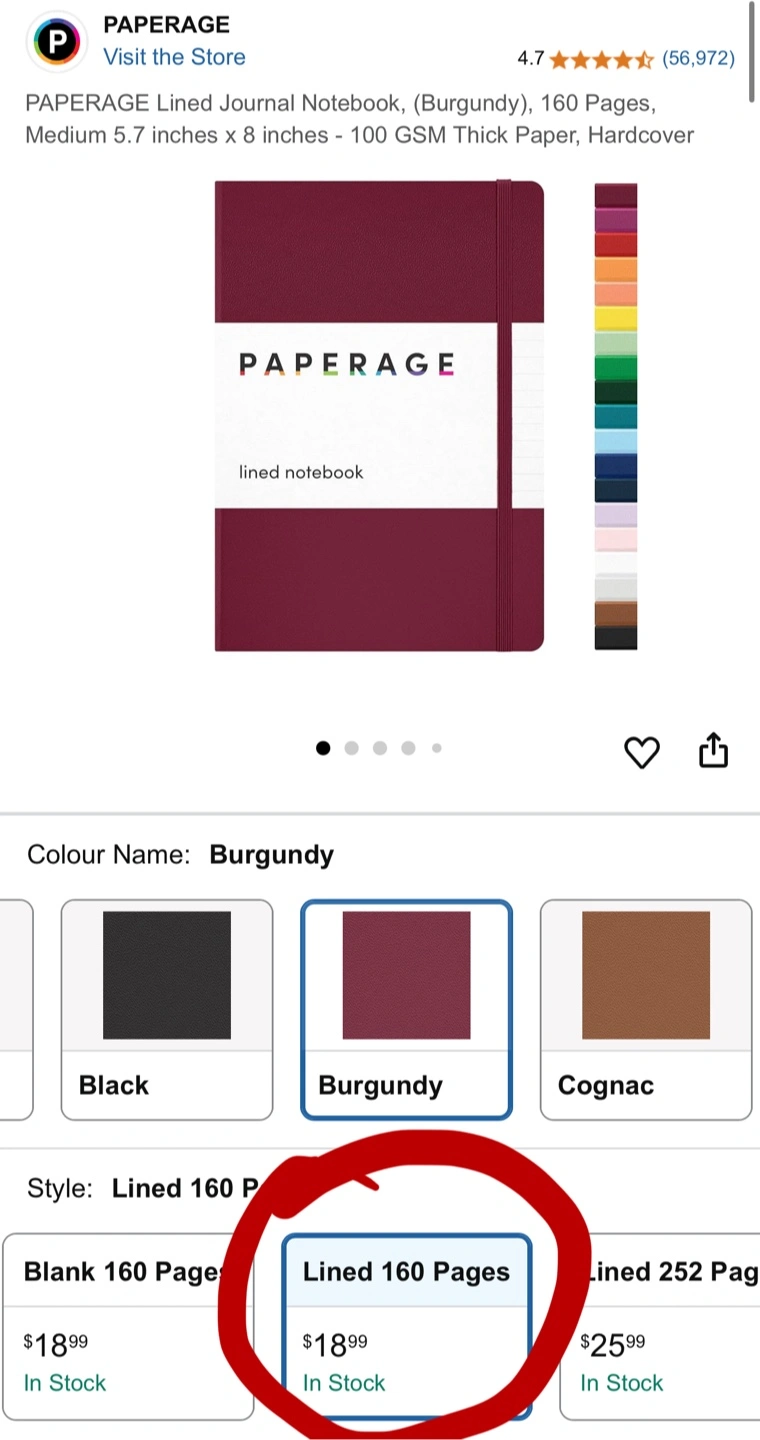
Task: Tap the main burgundy notebook image
Action: tap(379, 416)
